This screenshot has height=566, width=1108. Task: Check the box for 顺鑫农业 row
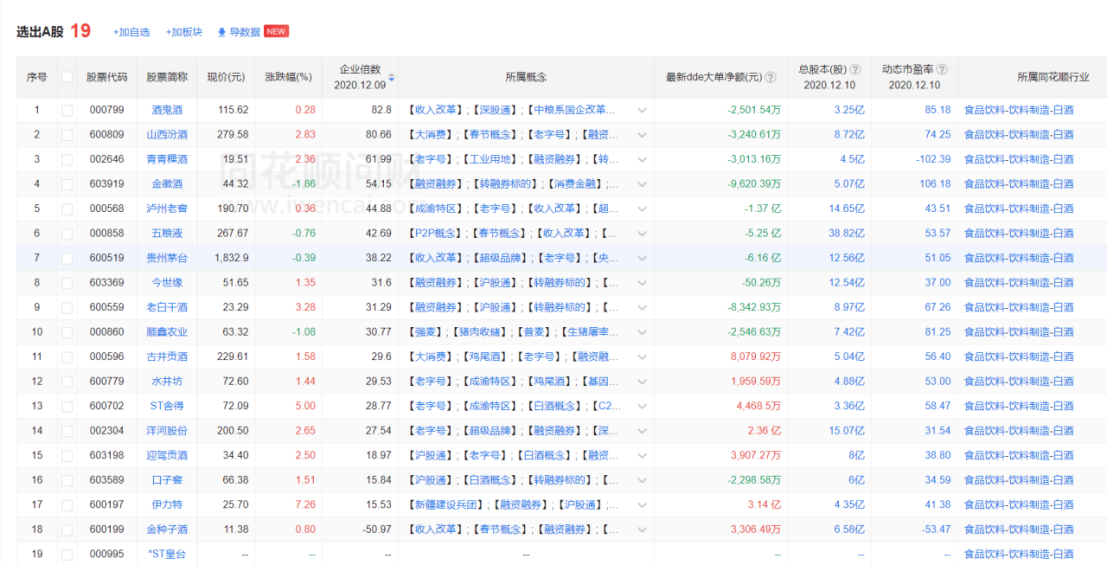66,332
